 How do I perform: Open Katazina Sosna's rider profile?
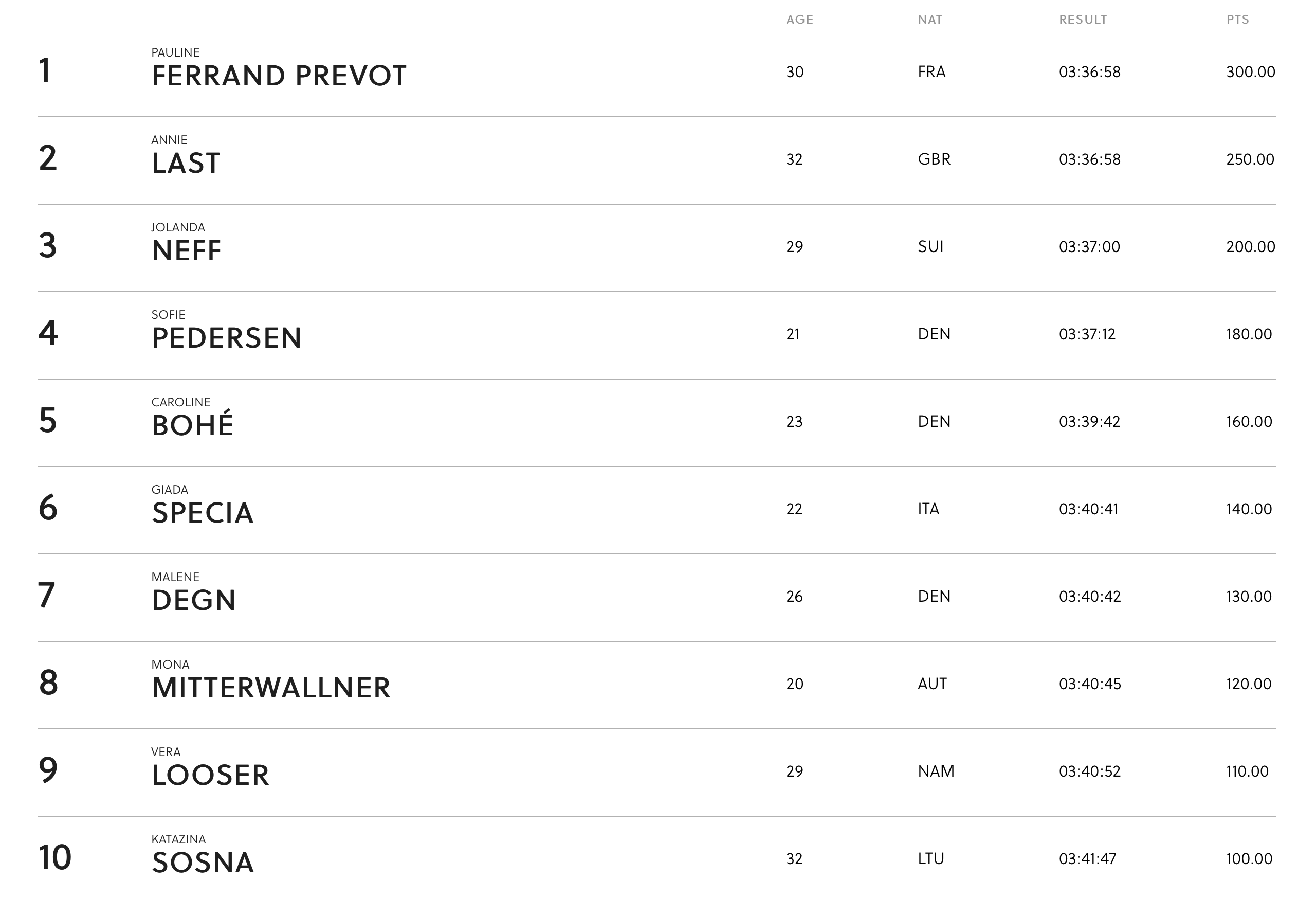(x=203, y=863)
